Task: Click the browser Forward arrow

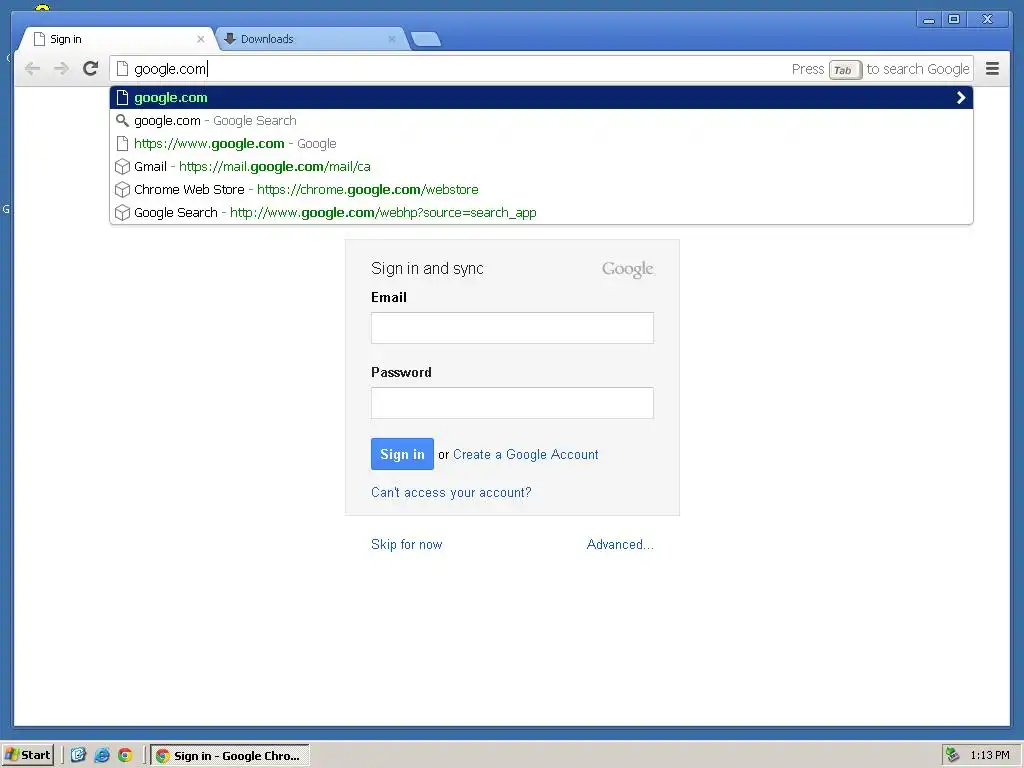Action: pyautogui.click(x=61, y=69)
